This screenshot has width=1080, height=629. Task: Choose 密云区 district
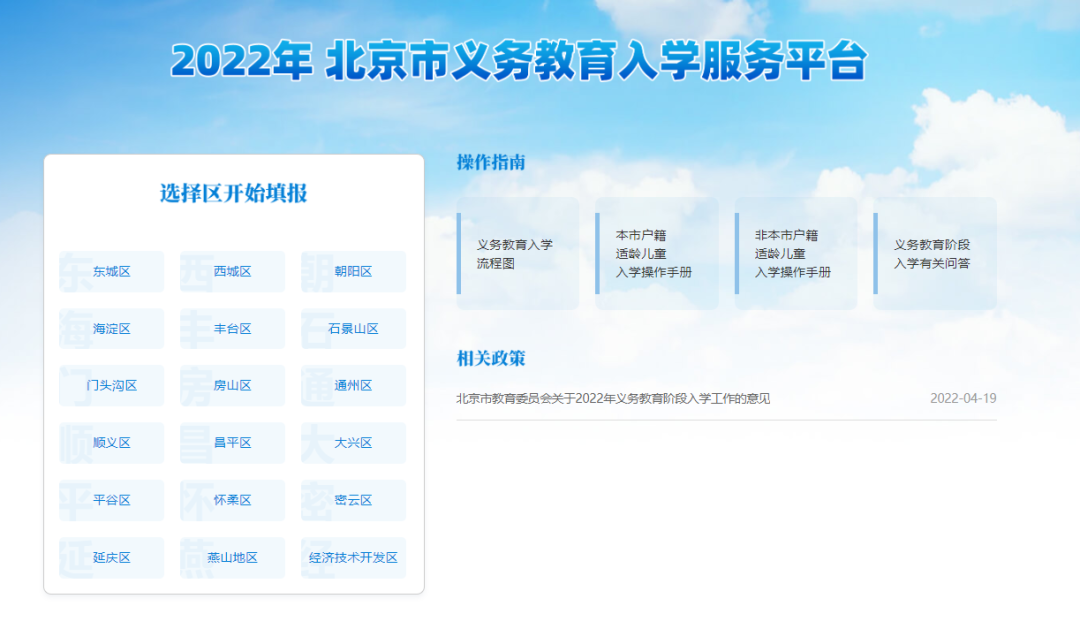(353, 500)
